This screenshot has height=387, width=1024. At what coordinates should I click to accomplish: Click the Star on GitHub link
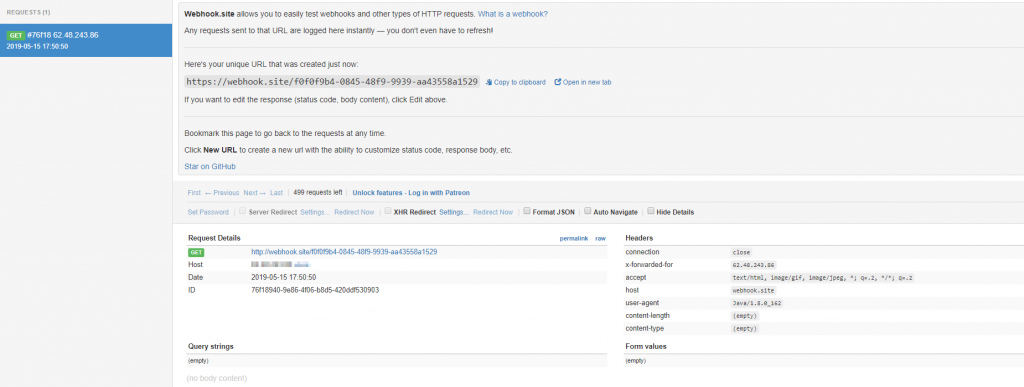[210, 166]
